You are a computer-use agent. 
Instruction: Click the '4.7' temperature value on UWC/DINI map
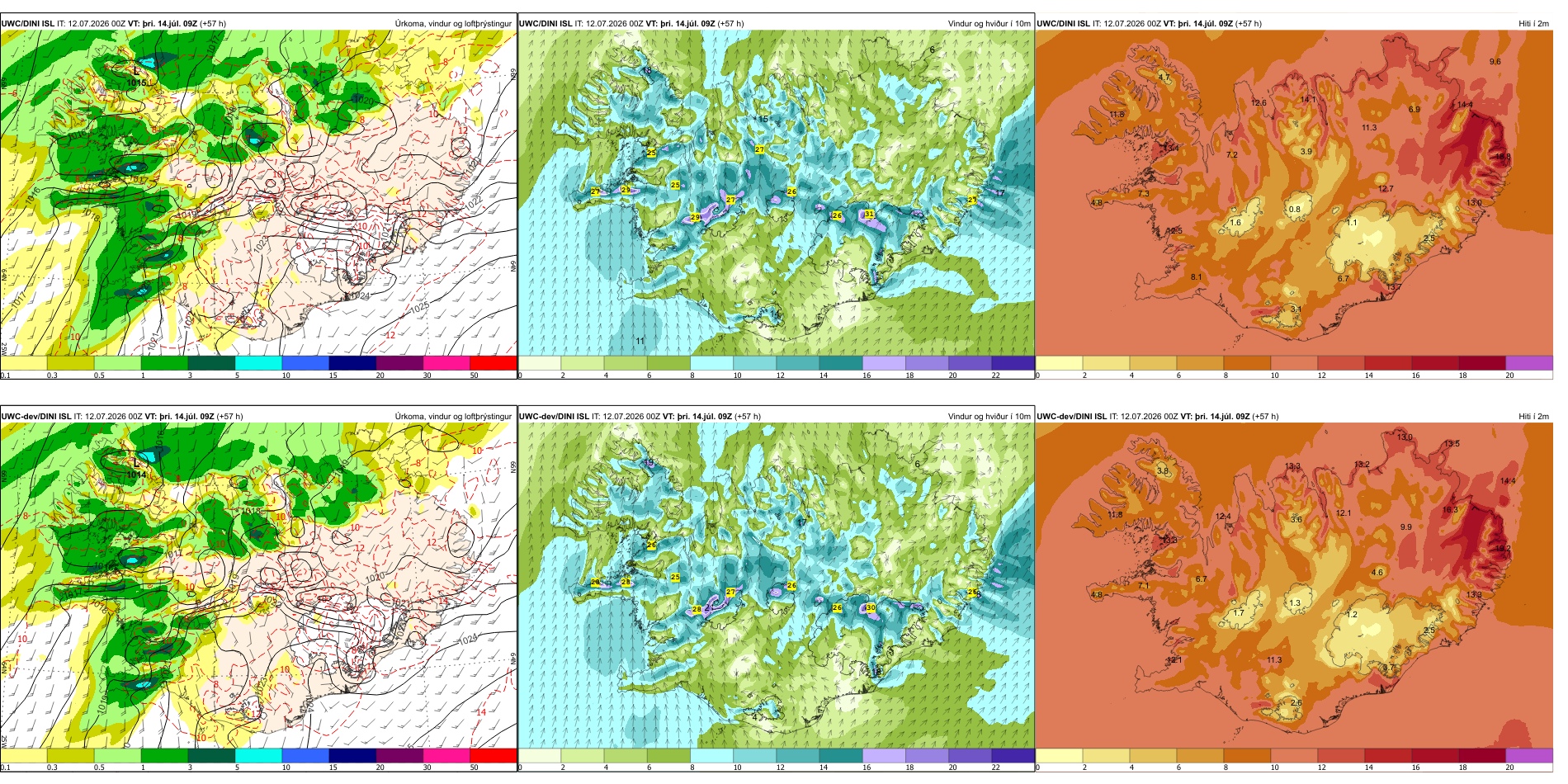pyautogui.click(x=1164, y=77)
